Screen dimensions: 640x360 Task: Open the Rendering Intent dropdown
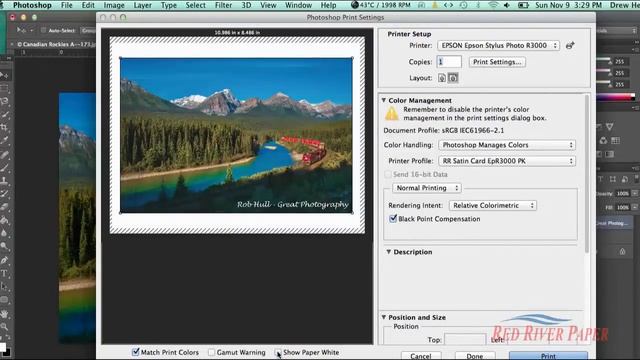tap(493, 205)
